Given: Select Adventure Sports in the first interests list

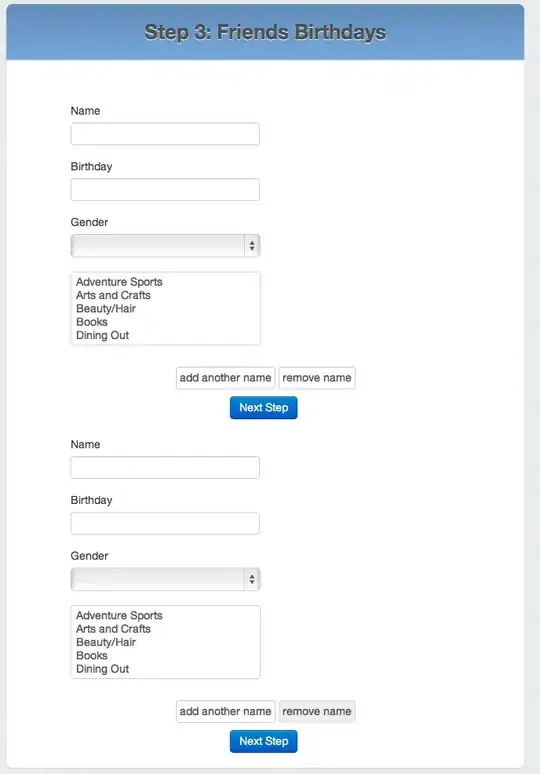Looking at the screenshot, I should pyautogui.click(x=119, y=282).
